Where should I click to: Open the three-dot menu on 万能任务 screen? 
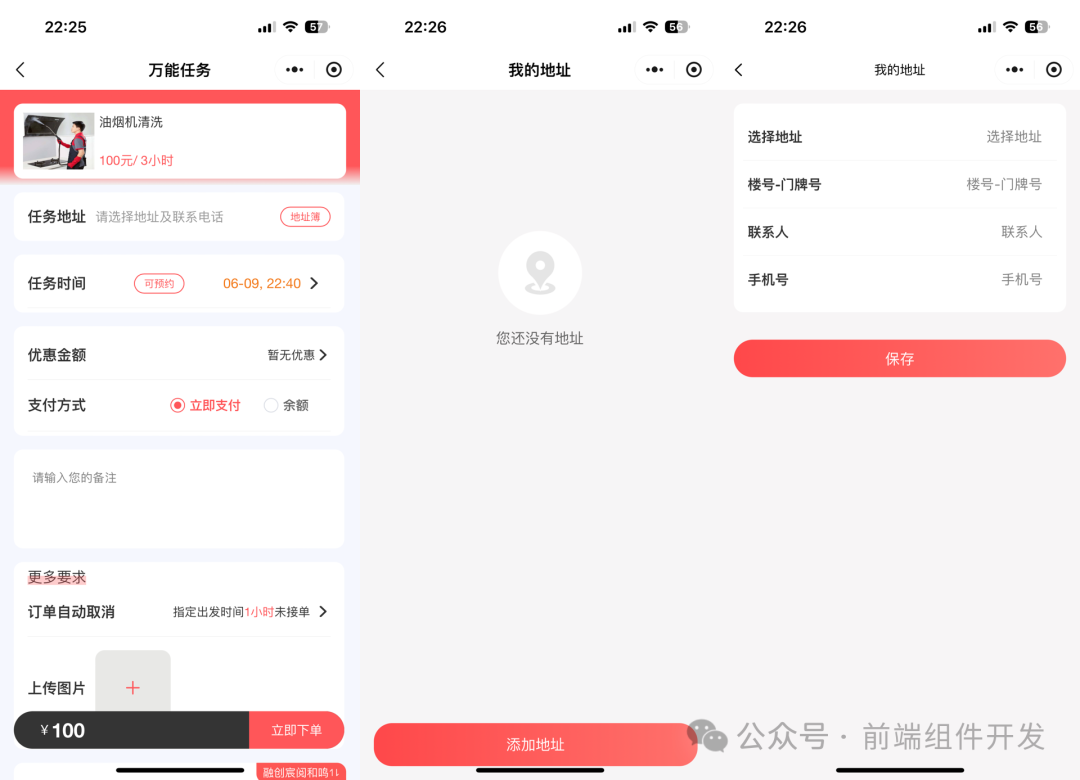tap(295, 70)
